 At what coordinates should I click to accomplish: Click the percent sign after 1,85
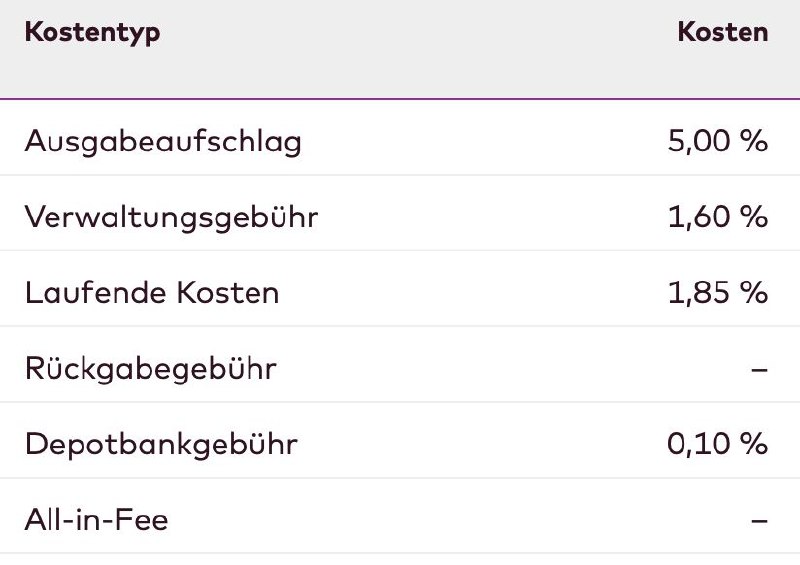point(753,293)
